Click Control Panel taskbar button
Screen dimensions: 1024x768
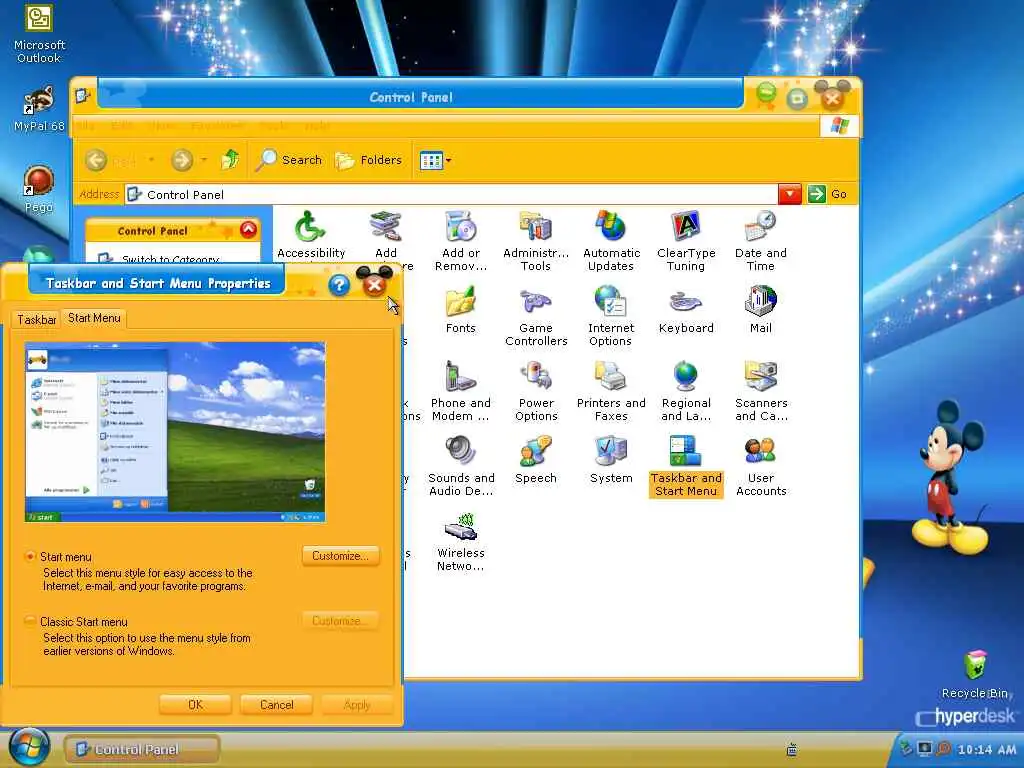click(x=142, y=749)
